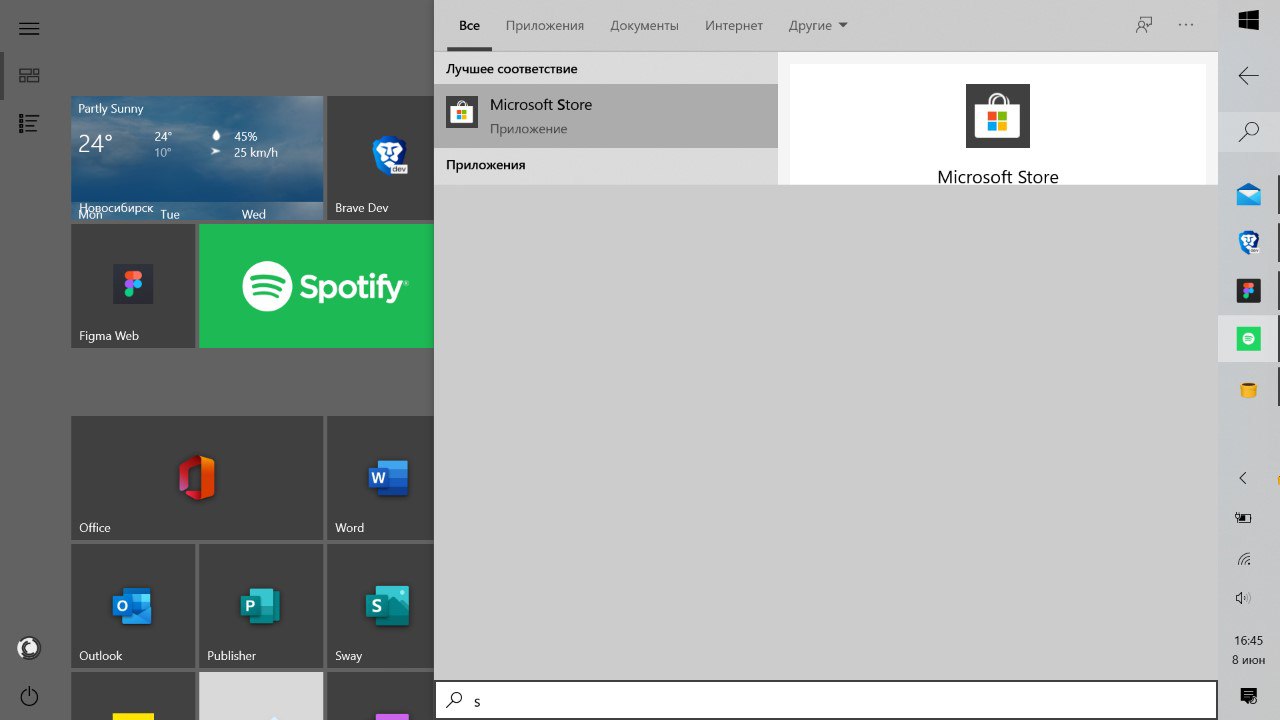The height and width of the screenshot is (720, 1280).
Task: Select the Все search tab
Action: (469, 26)
